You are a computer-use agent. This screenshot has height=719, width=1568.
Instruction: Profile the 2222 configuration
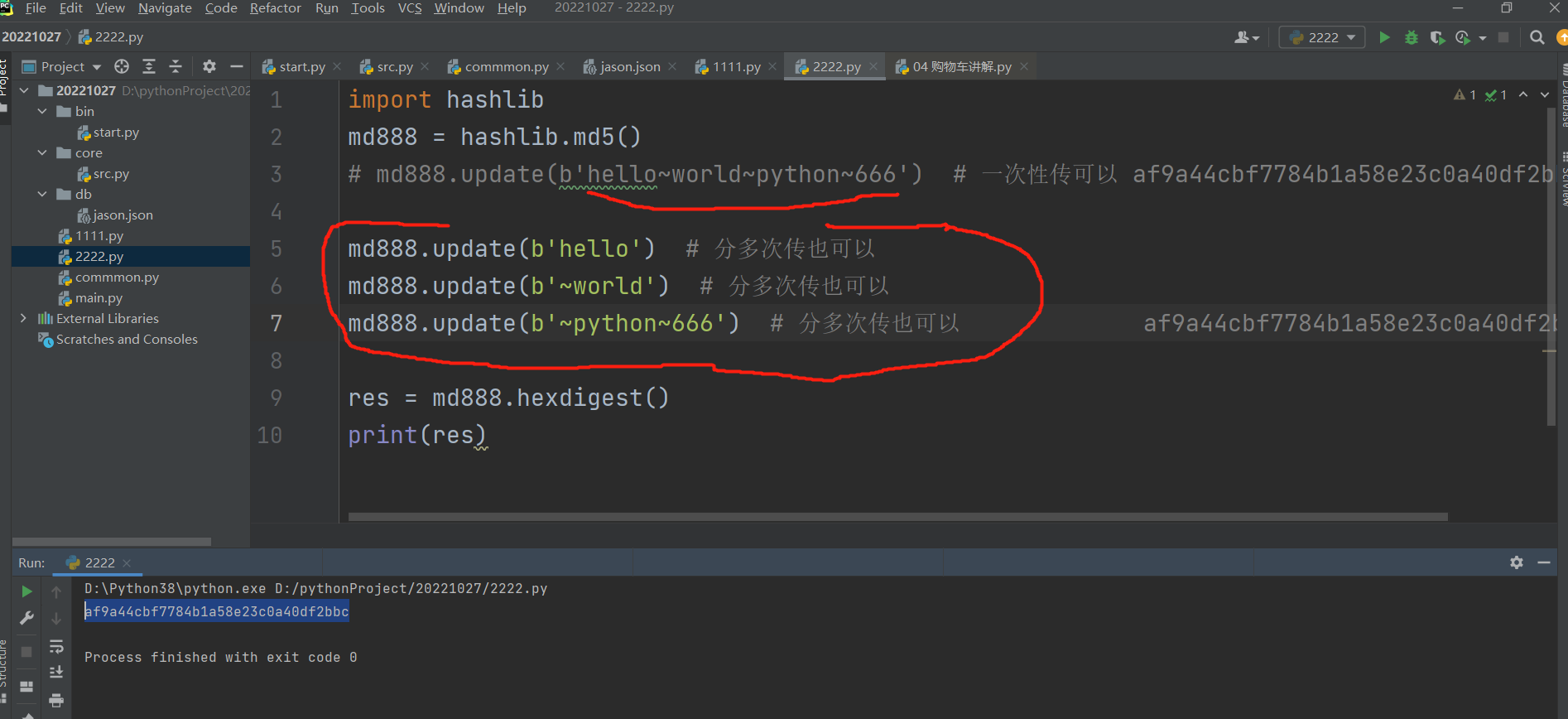point(1463,37)
